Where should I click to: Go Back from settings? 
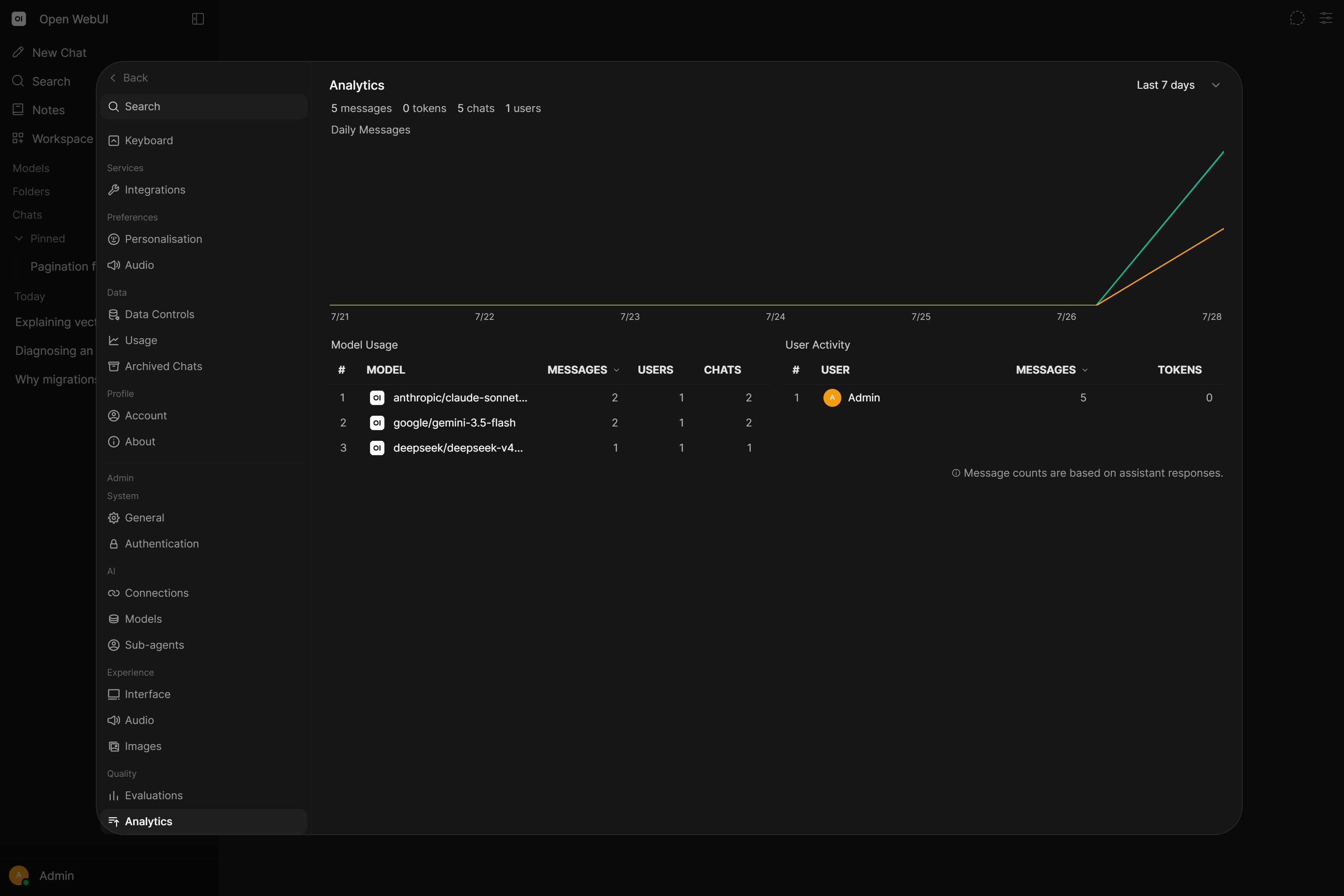[x=129, y=78]
